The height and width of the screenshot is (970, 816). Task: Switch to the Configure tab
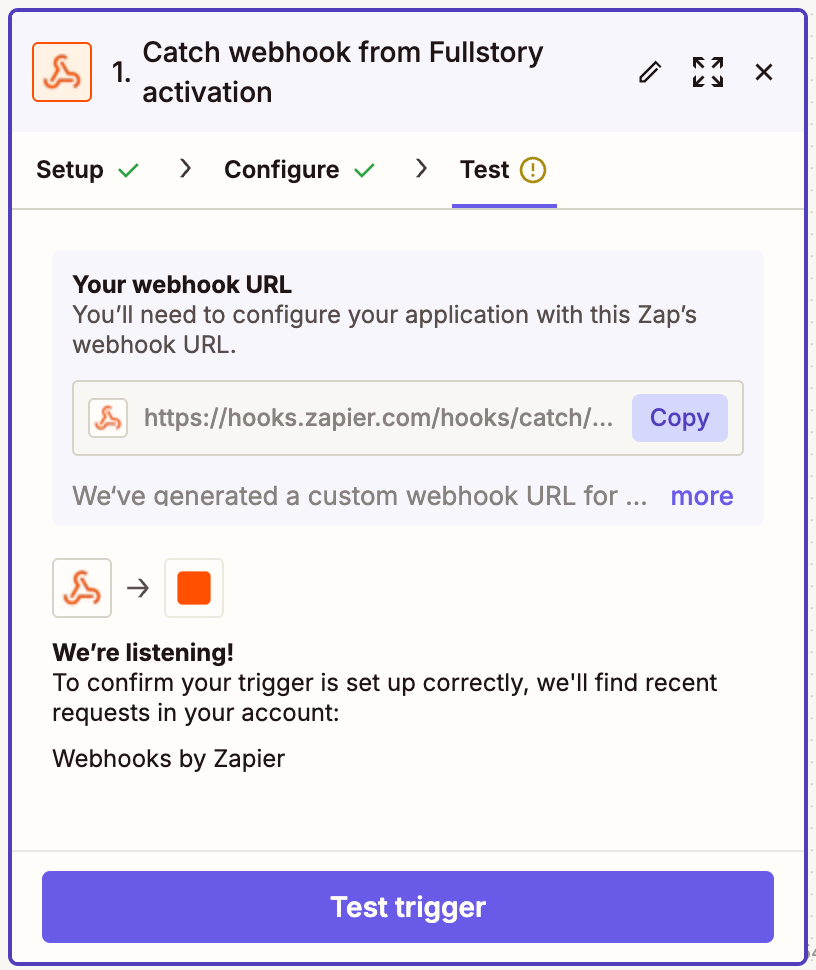pyautogui.click(x=281, y=170)
